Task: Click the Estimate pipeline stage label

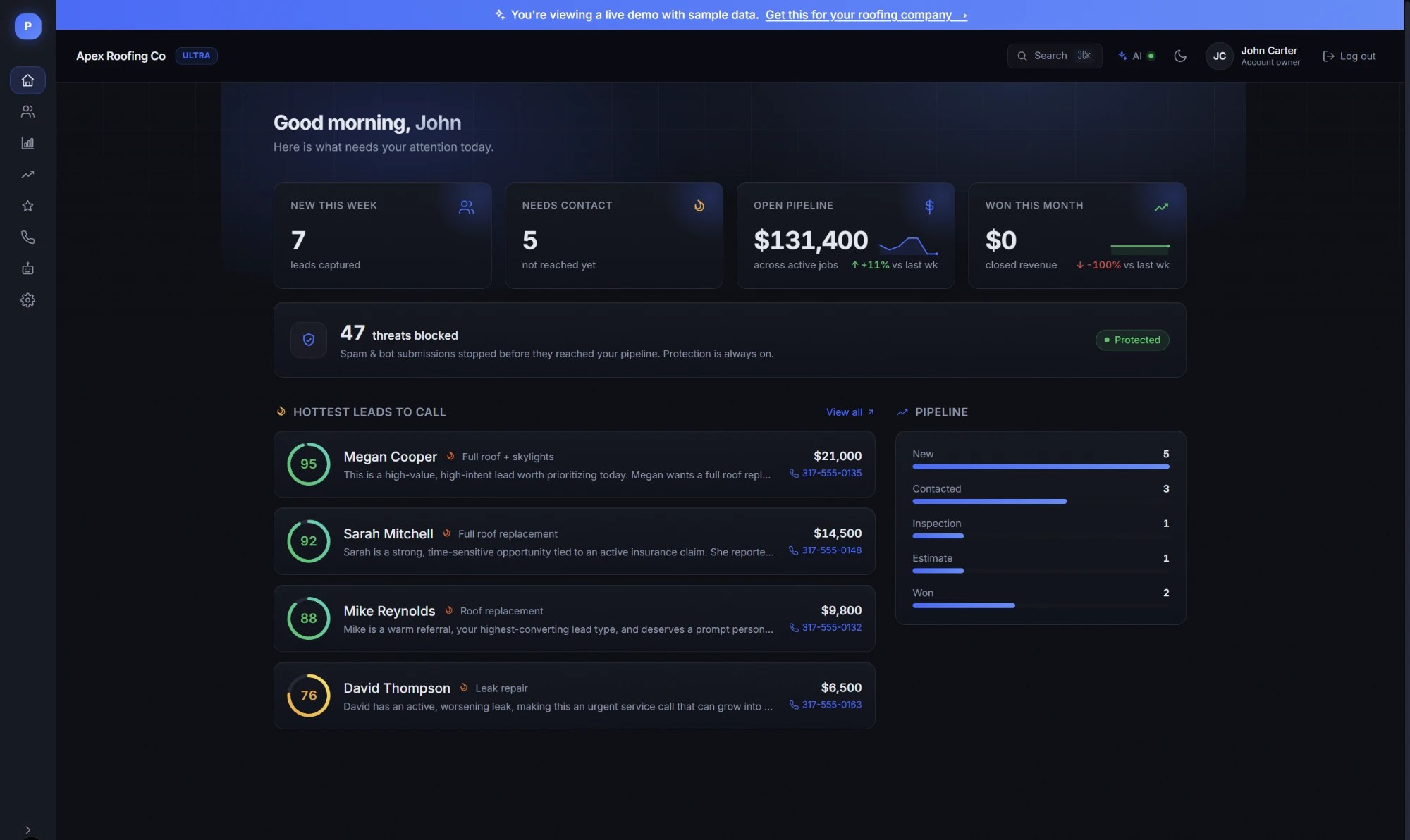Action: [x=932, y=558]
